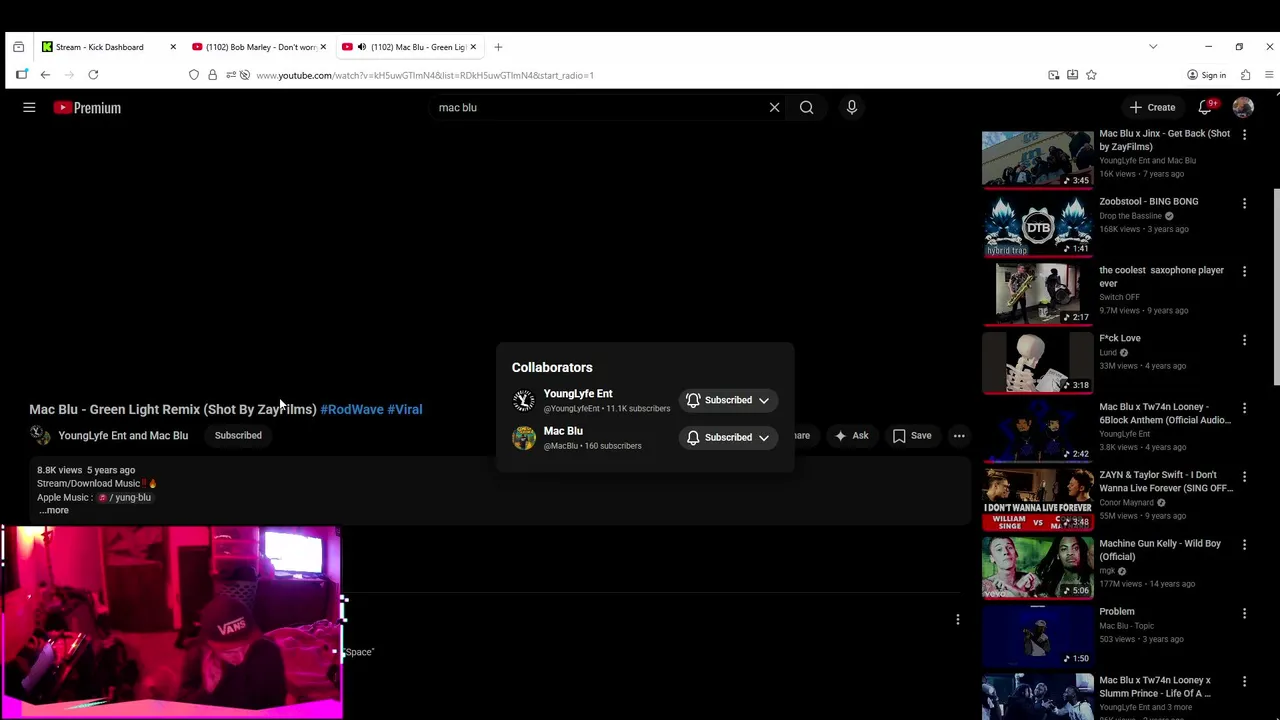
Task: Open YoungLyfe Ent and Mac Blu channel link
Action: 123,435
